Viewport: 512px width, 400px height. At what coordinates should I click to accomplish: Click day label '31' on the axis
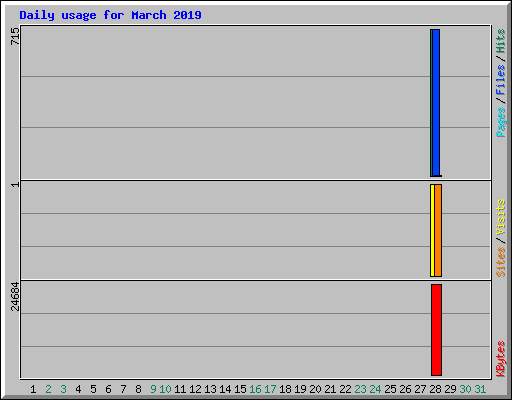coord(480,389)
